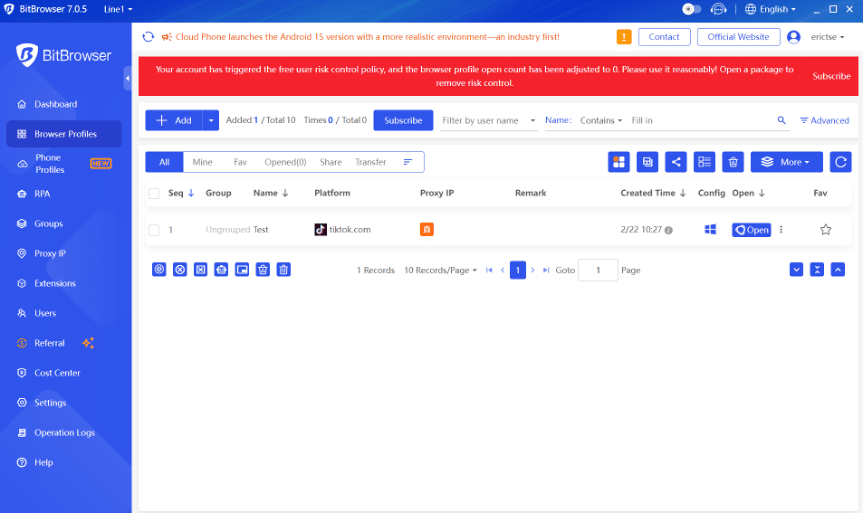Open Proxy IP in sidebar
Image resolution: width=864 pixels, height=514 pixels.
point(50,253)
